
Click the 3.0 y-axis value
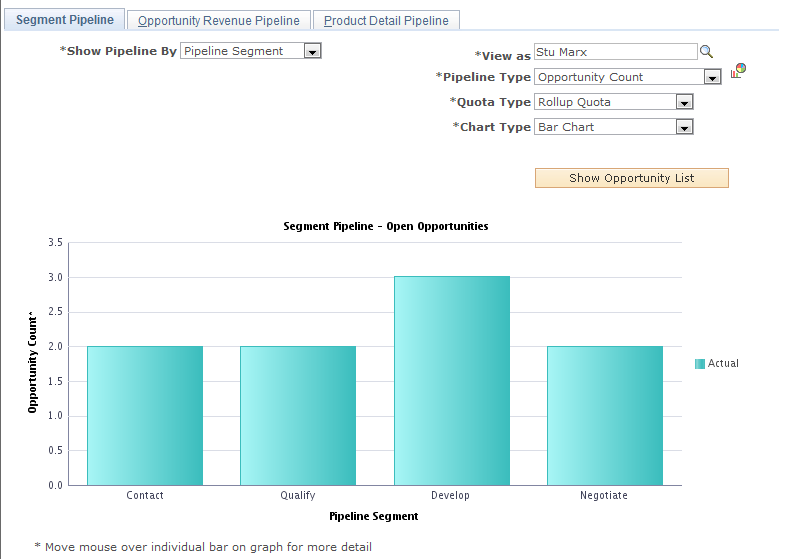pos(55,277)
